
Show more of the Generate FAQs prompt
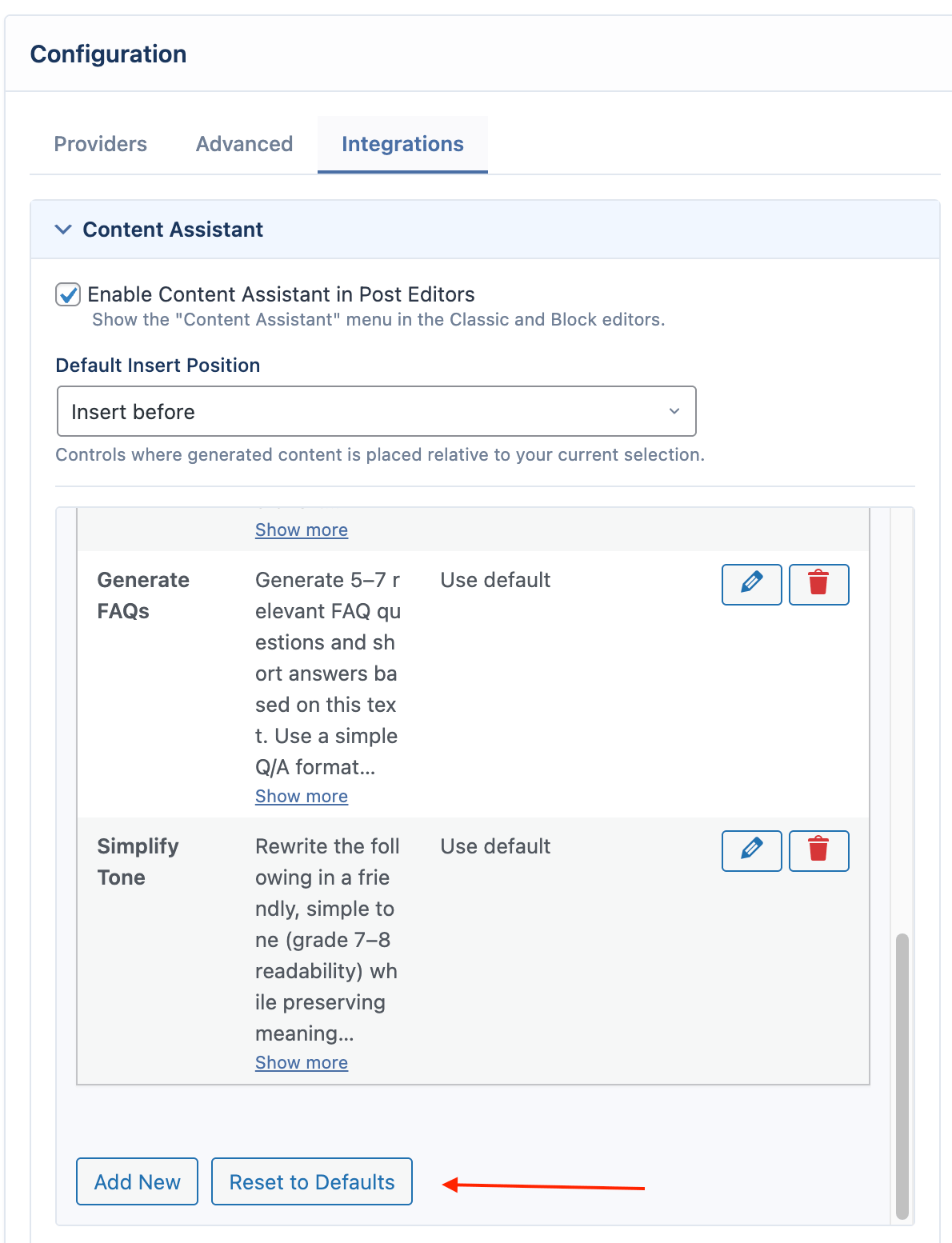pyautogui.click(x=302, y=797)
